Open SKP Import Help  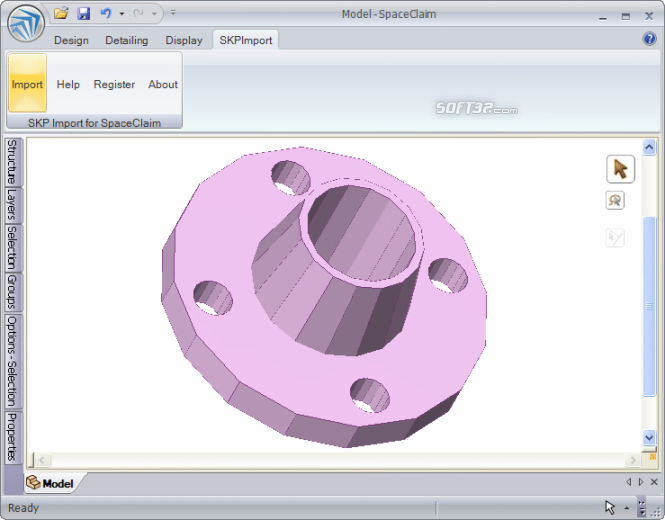68,84
